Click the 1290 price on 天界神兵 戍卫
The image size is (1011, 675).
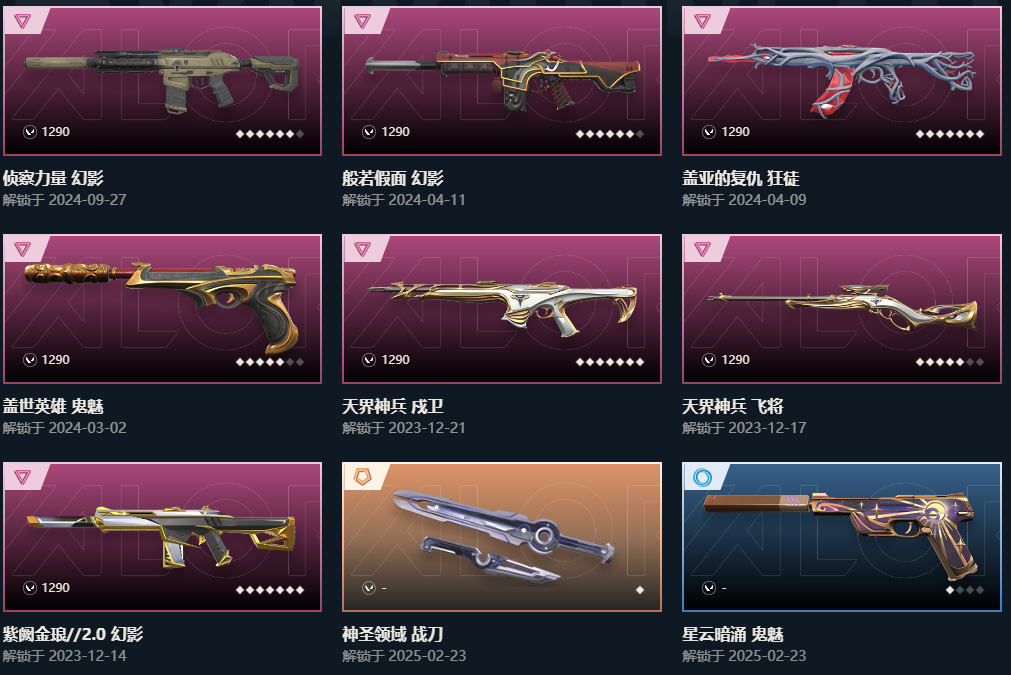[395, 360]
